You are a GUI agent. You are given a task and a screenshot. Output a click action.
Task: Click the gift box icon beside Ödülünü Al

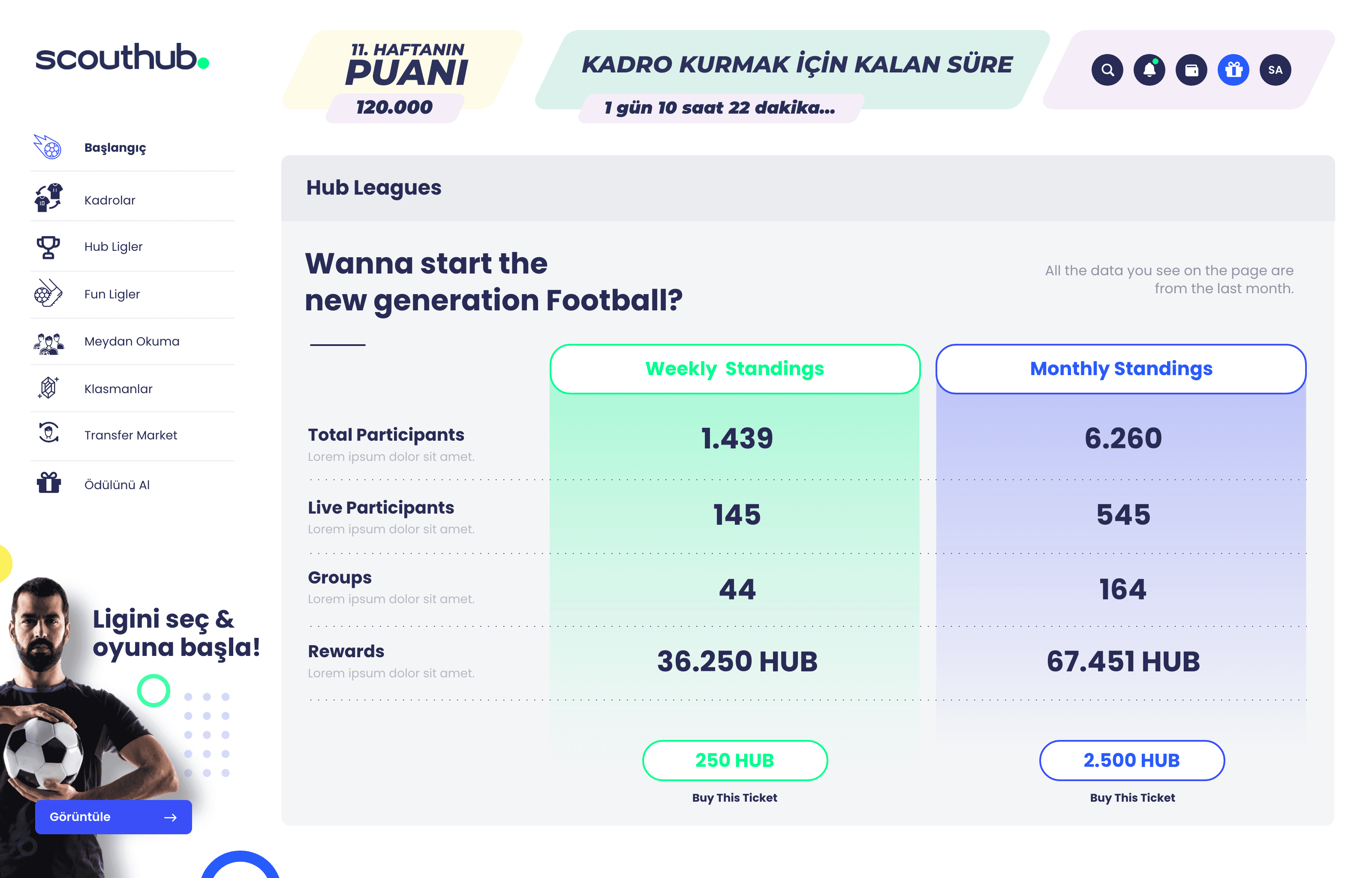point(49,482)
